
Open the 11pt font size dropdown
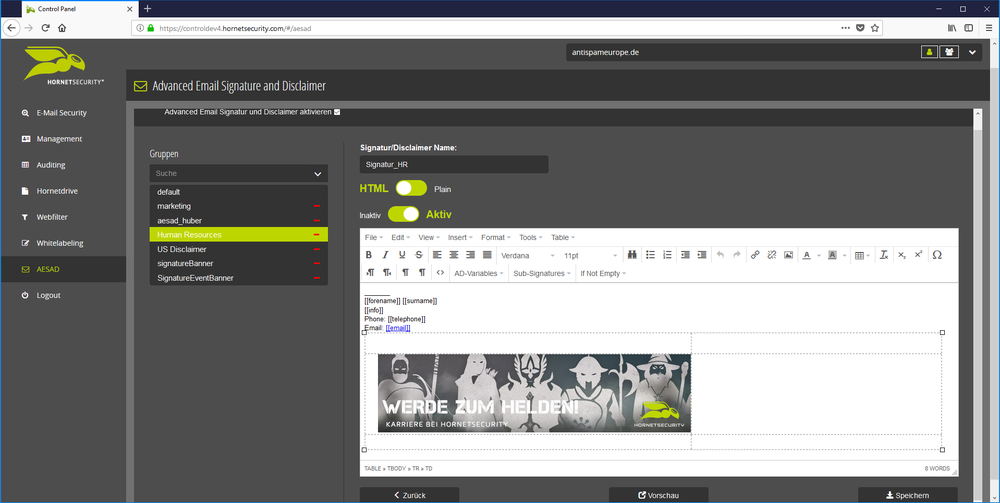point(591,255)
